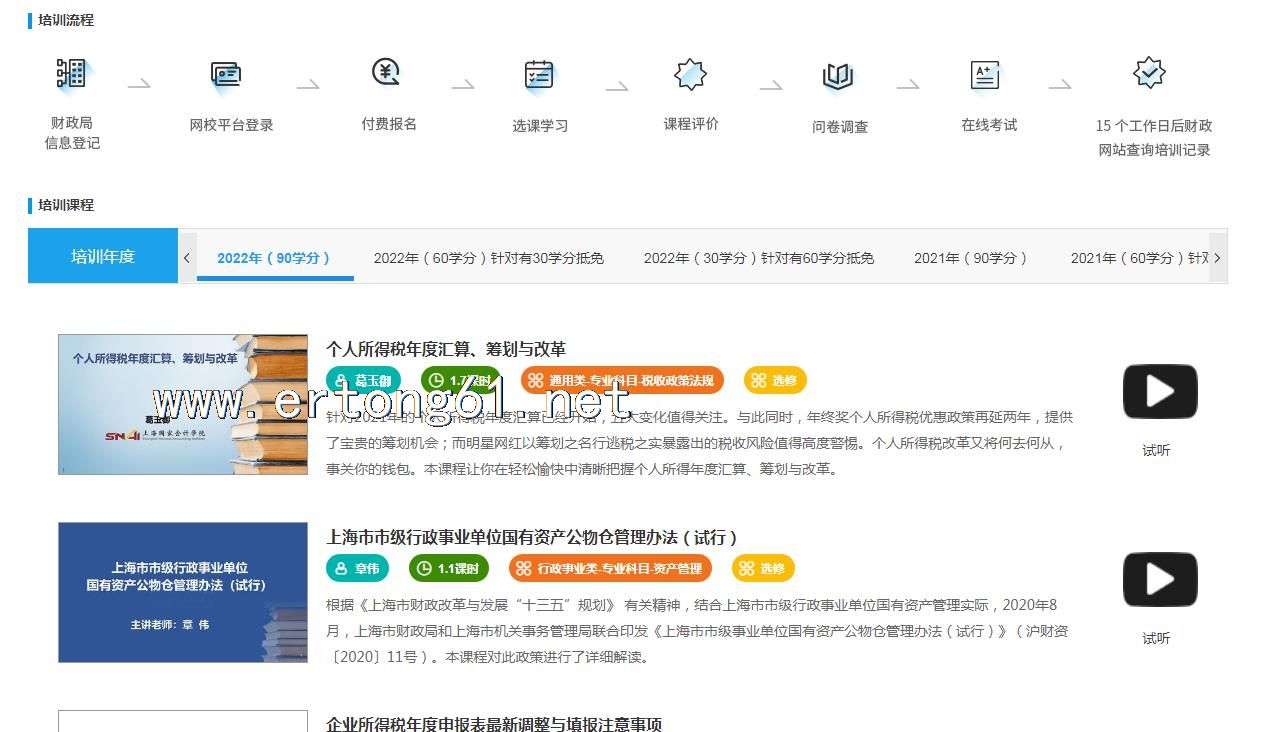Viewport: 1266px width, 732px height.
Task: Open course title 上海市市级行政事业单位国有资产公物仓管理办法
Action: (532, 537)
